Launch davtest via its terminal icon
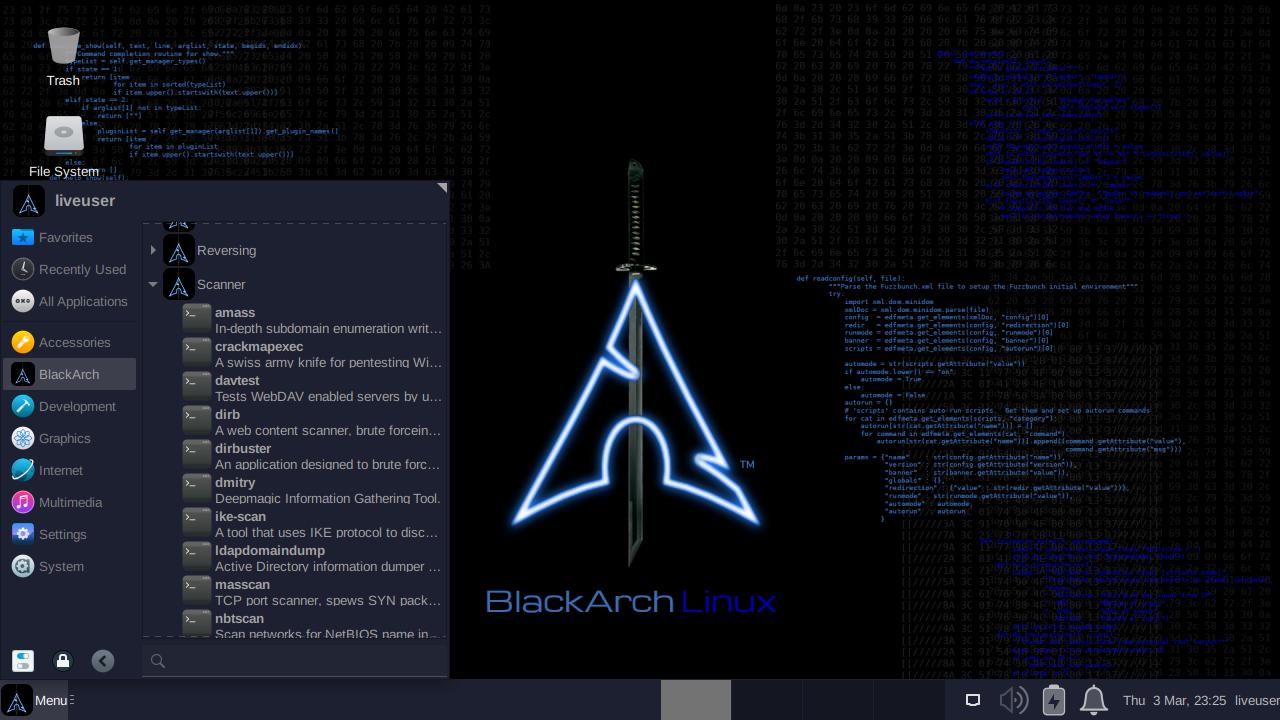The width and height of the screenshot is (1280, 720). click(x=197, y=387)
